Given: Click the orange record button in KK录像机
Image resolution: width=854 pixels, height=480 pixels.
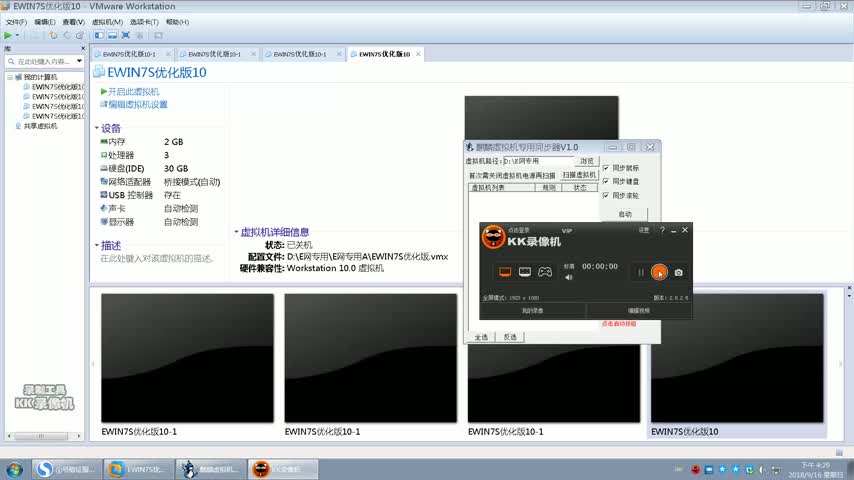Looking at the screenshot, I should (659, 272).
